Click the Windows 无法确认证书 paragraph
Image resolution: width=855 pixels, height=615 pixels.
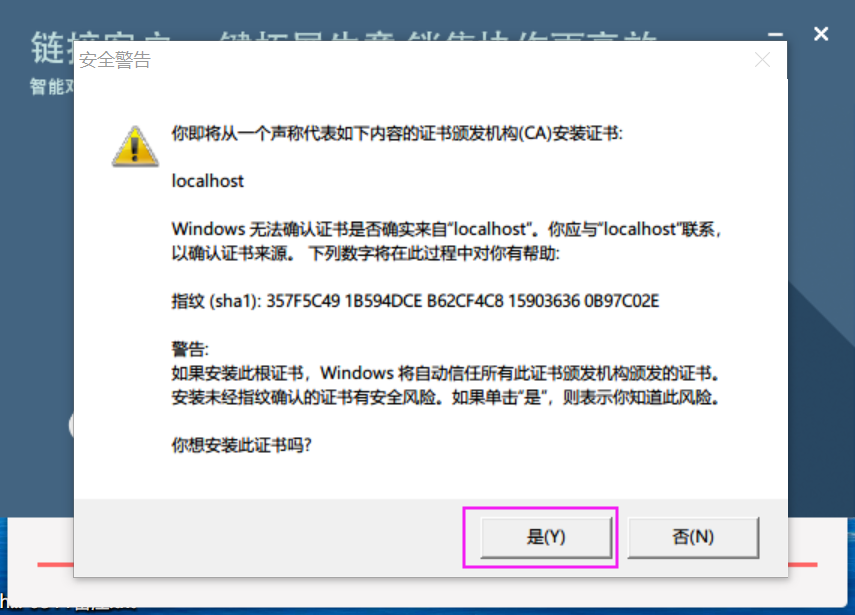pos(446,241)
